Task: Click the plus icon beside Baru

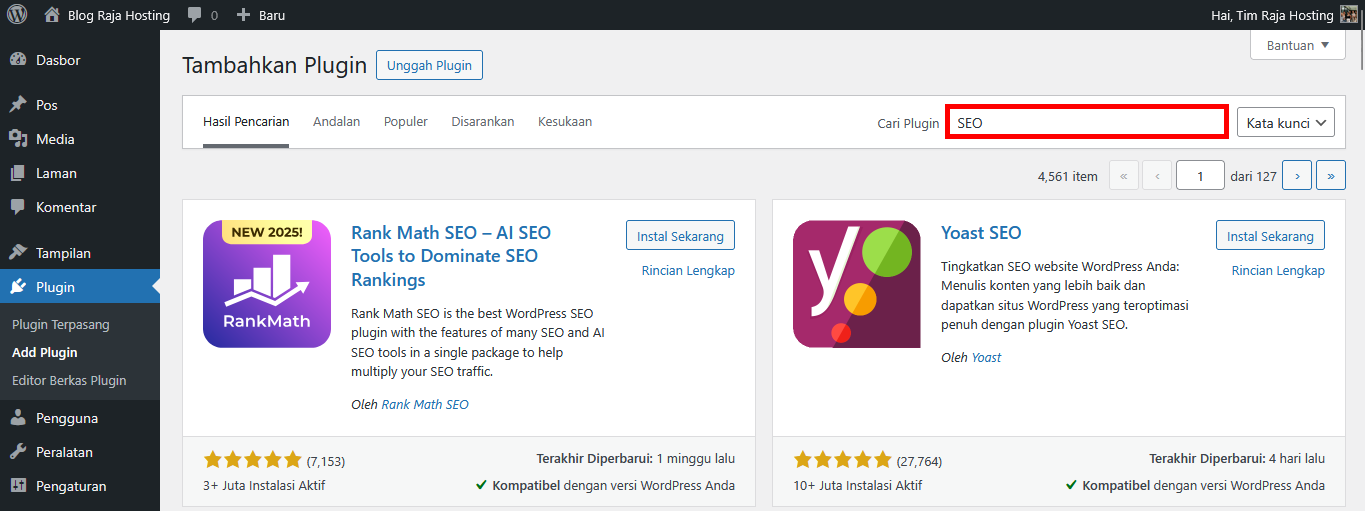Action: 243,15
